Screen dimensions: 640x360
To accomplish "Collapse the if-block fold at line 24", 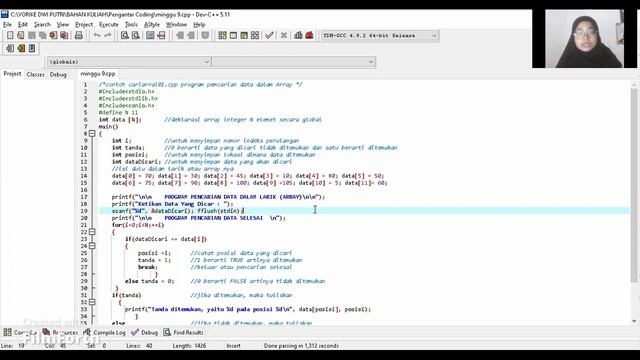I will pos(92,246).
